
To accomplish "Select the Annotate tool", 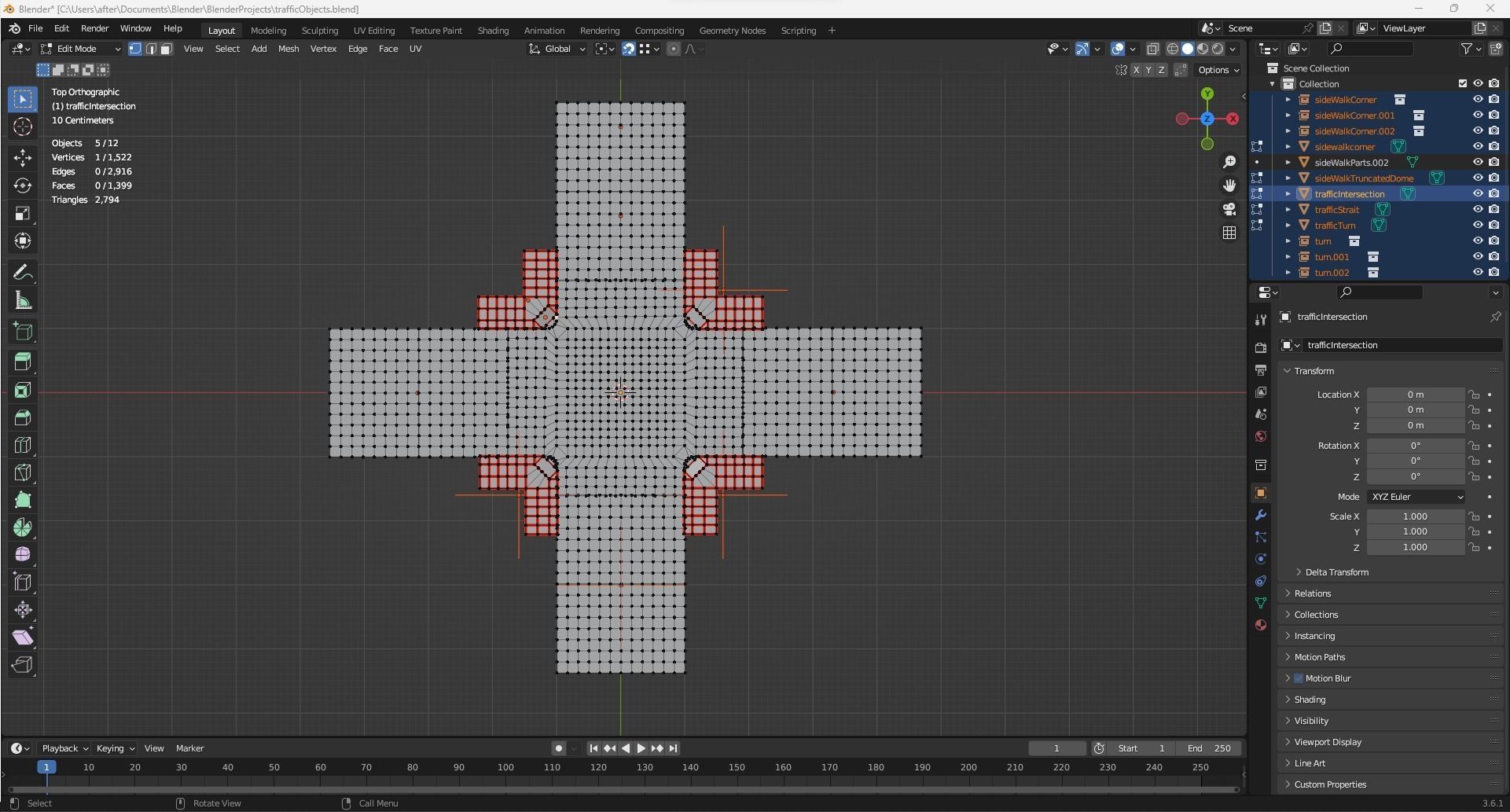I will point(23,273).
